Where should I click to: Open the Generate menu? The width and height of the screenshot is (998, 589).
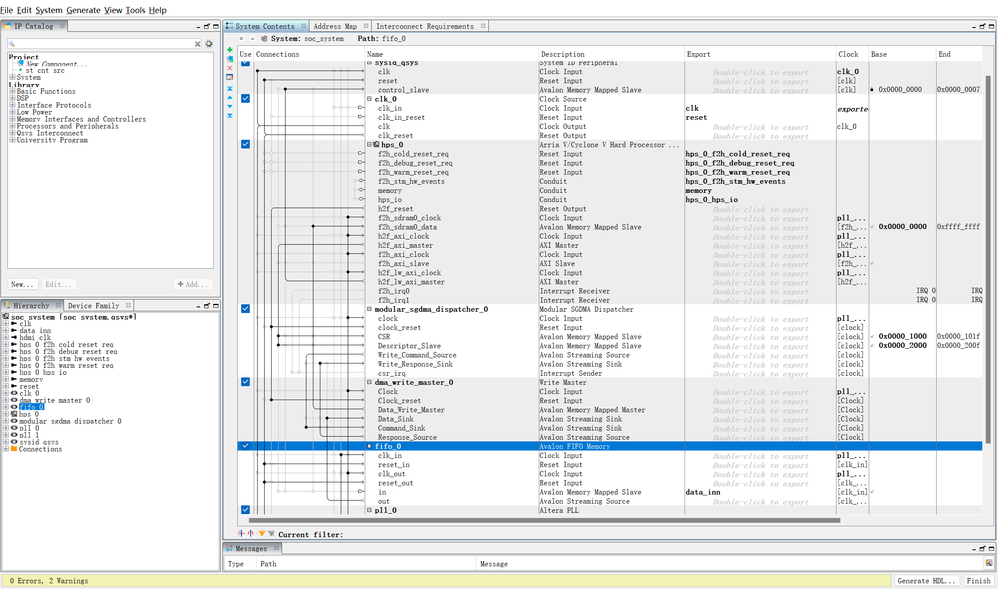pyautogui.click(x=83, y=10)
